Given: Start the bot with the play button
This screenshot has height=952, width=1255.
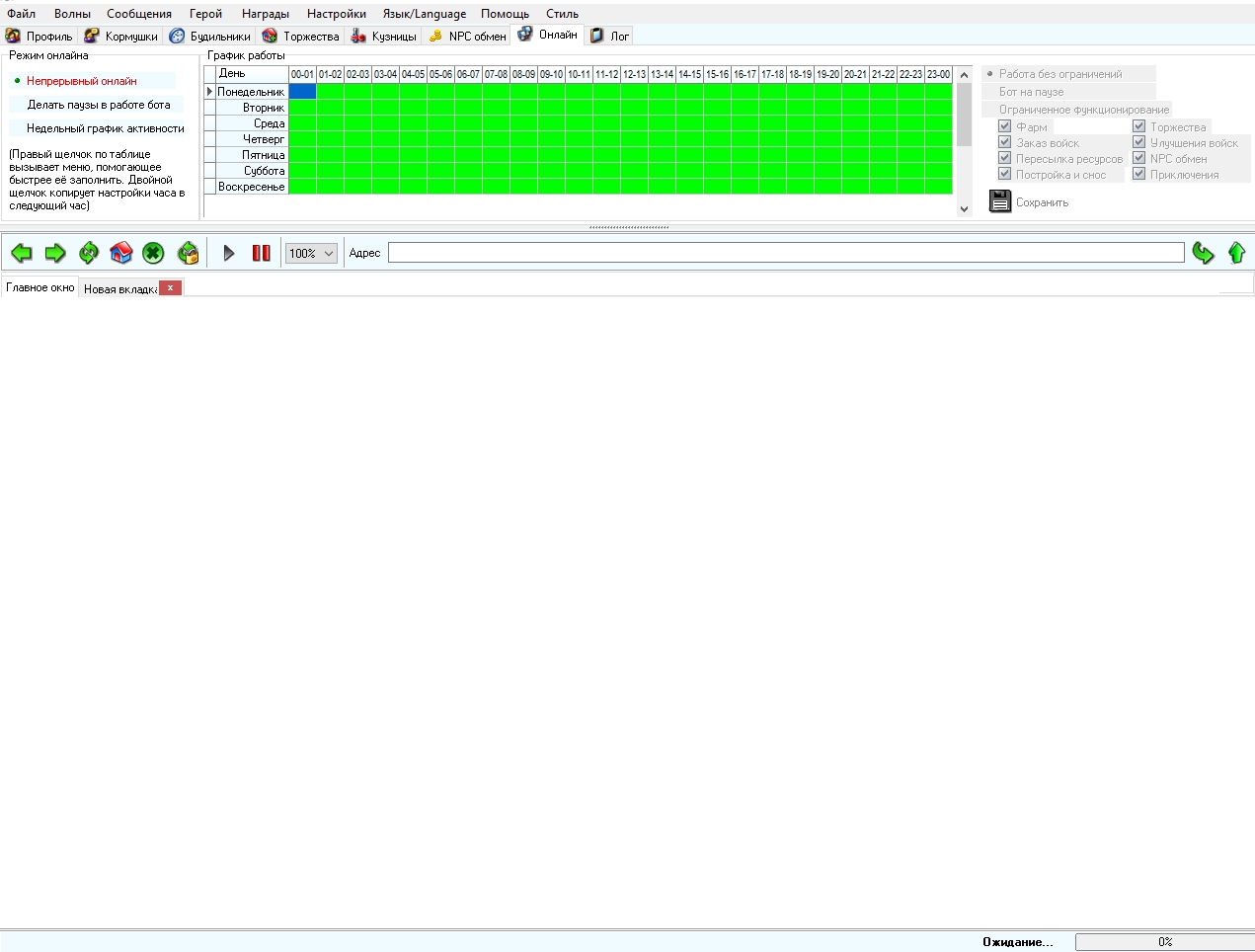Looking at the screenshot, I should (229, 253).
